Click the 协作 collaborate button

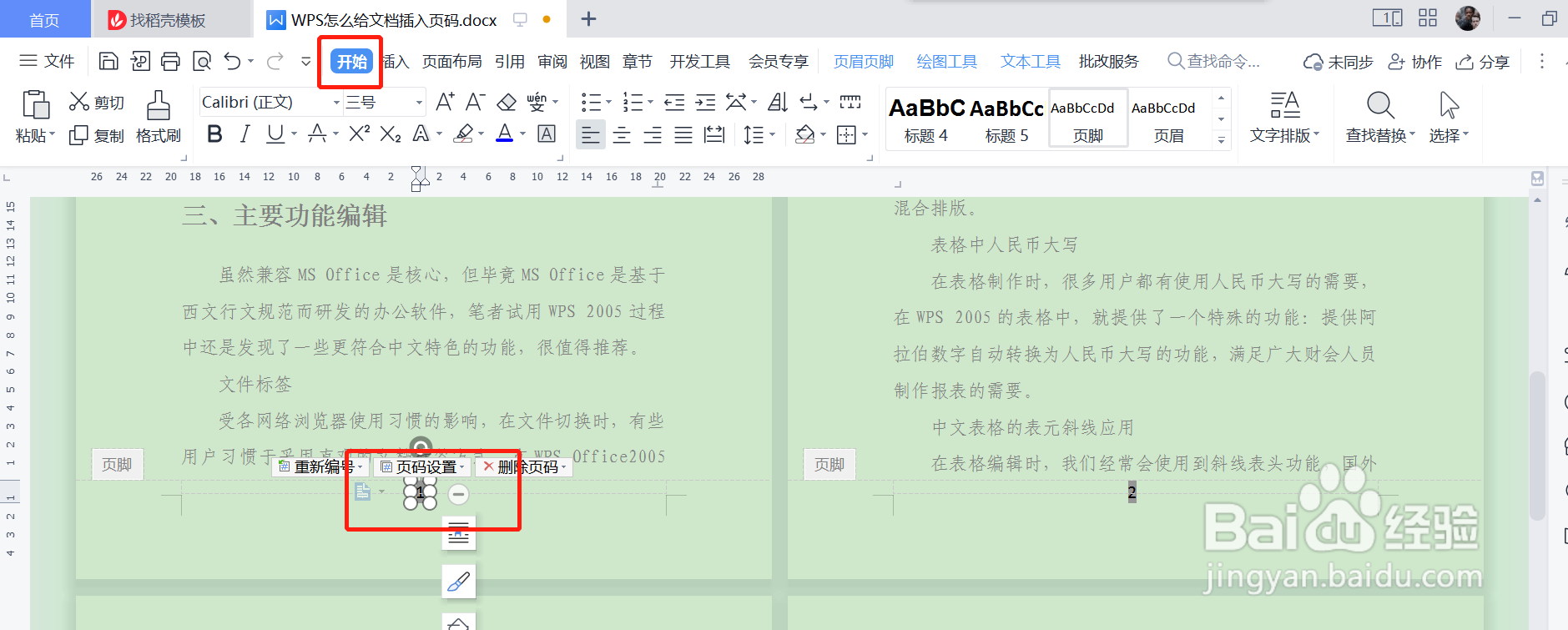pos(1414,62)
